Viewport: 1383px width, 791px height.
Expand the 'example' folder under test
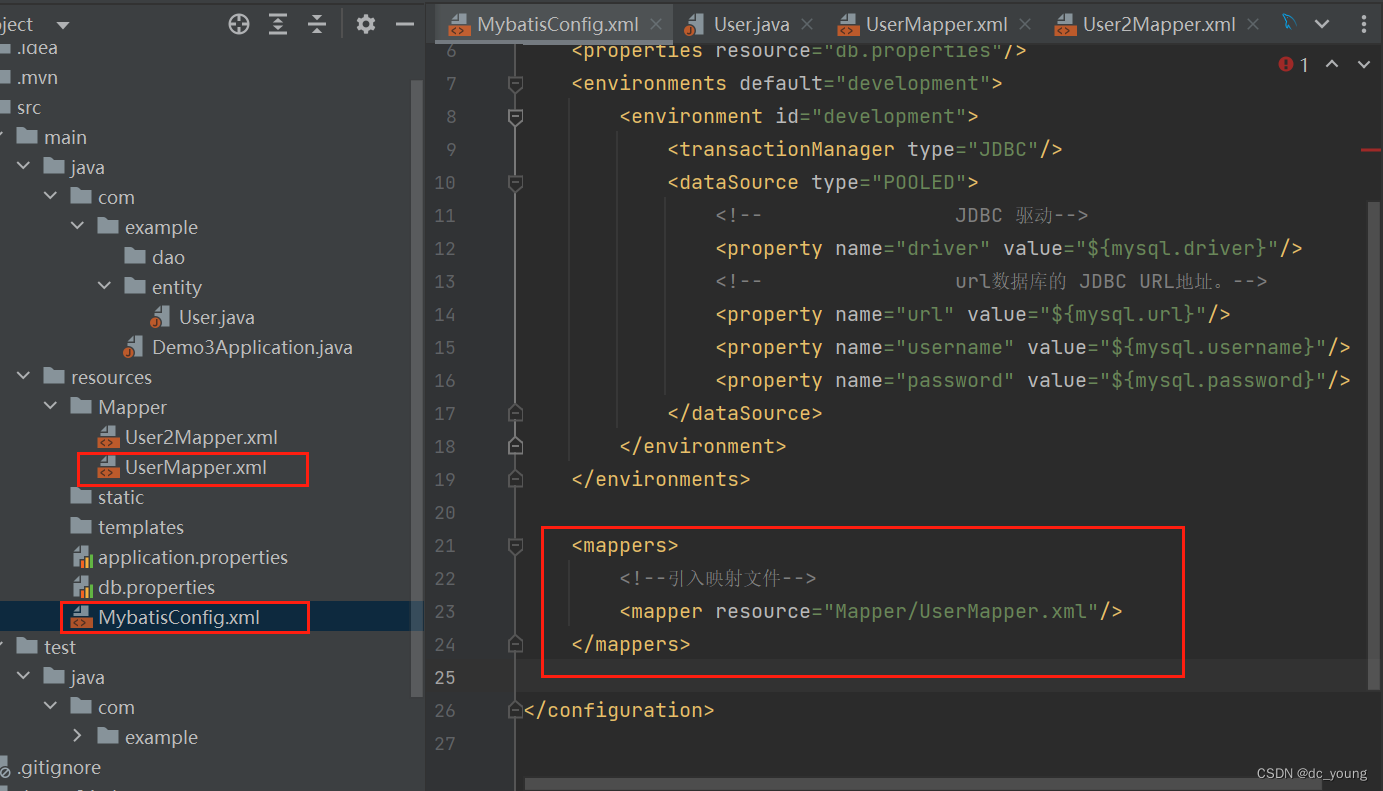[x=79, y=736]
